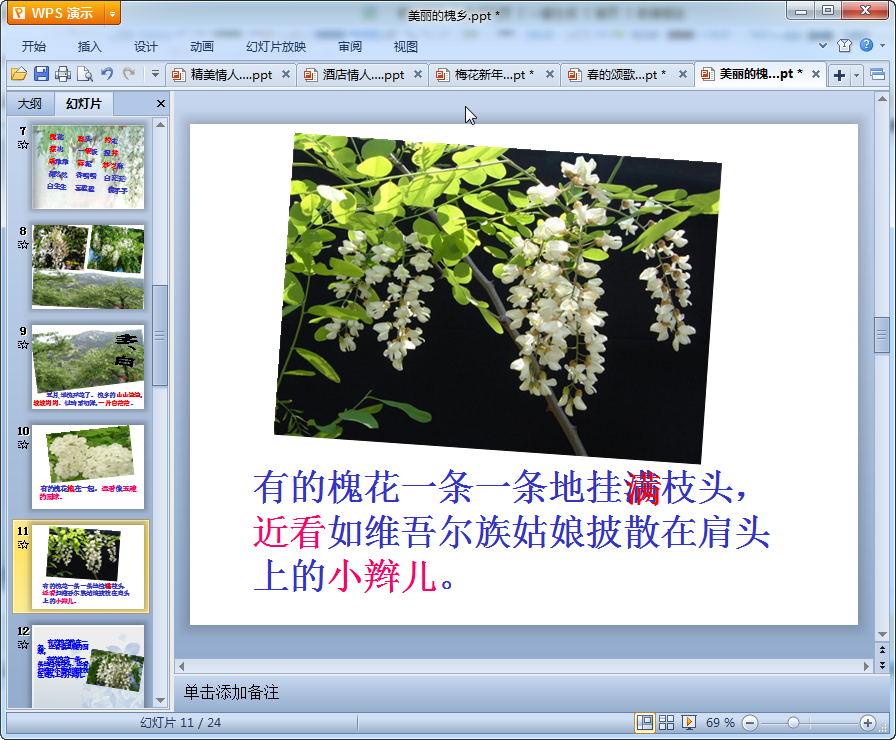The height and width of the screenshot is (740, 896).
Task: Open the 开始 menu
Action: pos(34,46)
